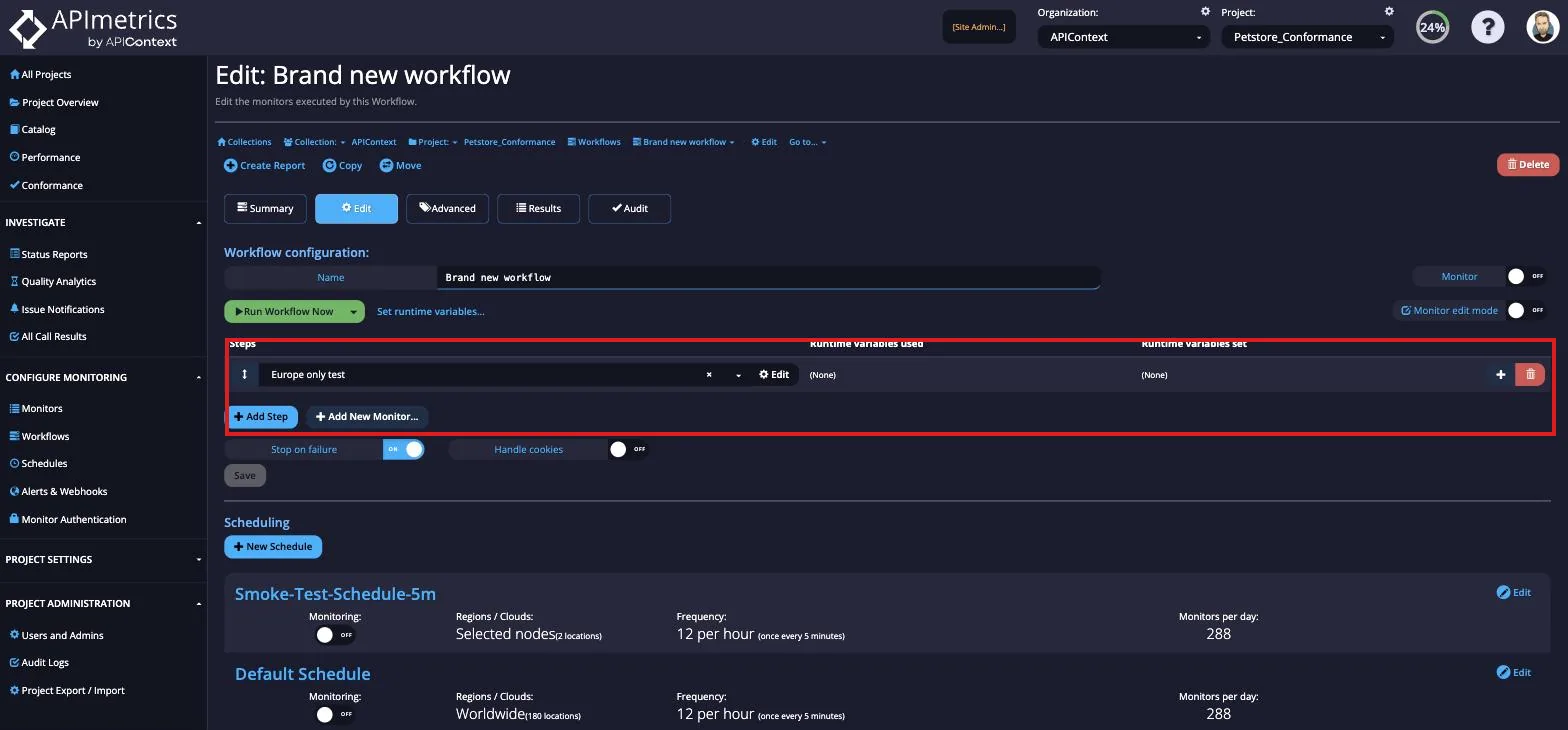Open the Petstore_Conformance project dropdown
Screen dimensions: 1568x730
point(1308,37)
